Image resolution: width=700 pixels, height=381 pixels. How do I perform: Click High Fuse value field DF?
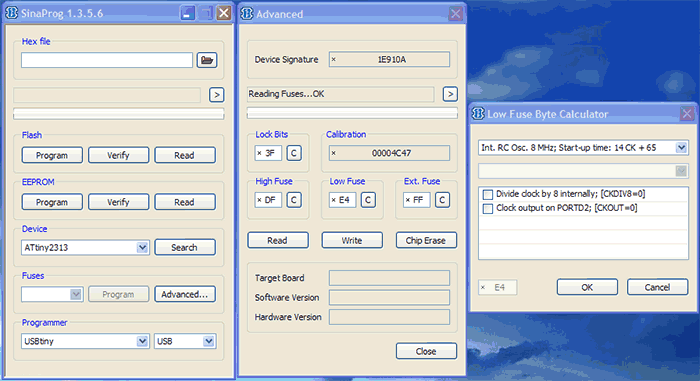(268, 200)
